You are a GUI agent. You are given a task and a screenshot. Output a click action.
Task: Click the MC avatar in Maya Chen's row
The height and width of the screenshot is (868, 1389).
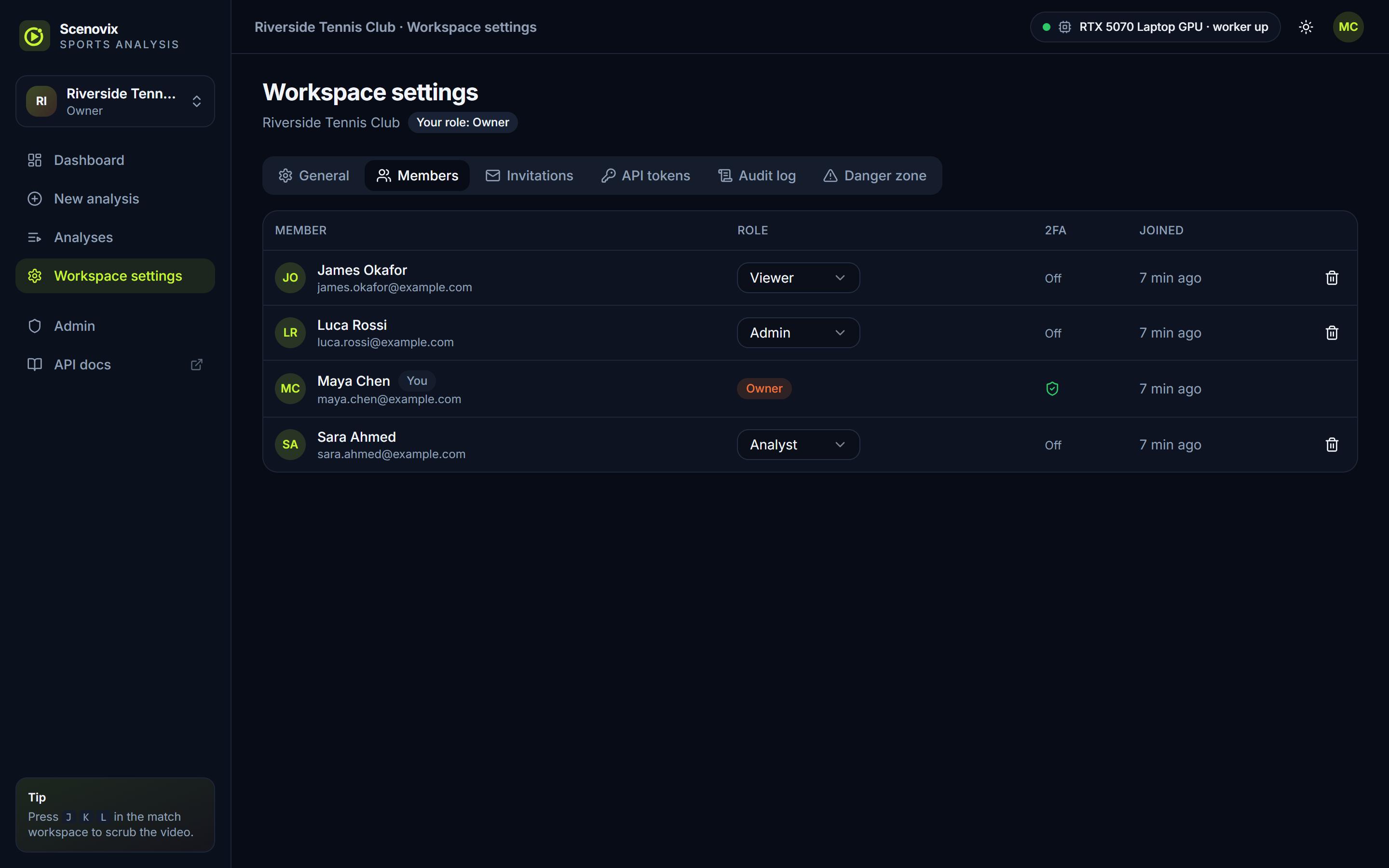(x=290, y=389)
